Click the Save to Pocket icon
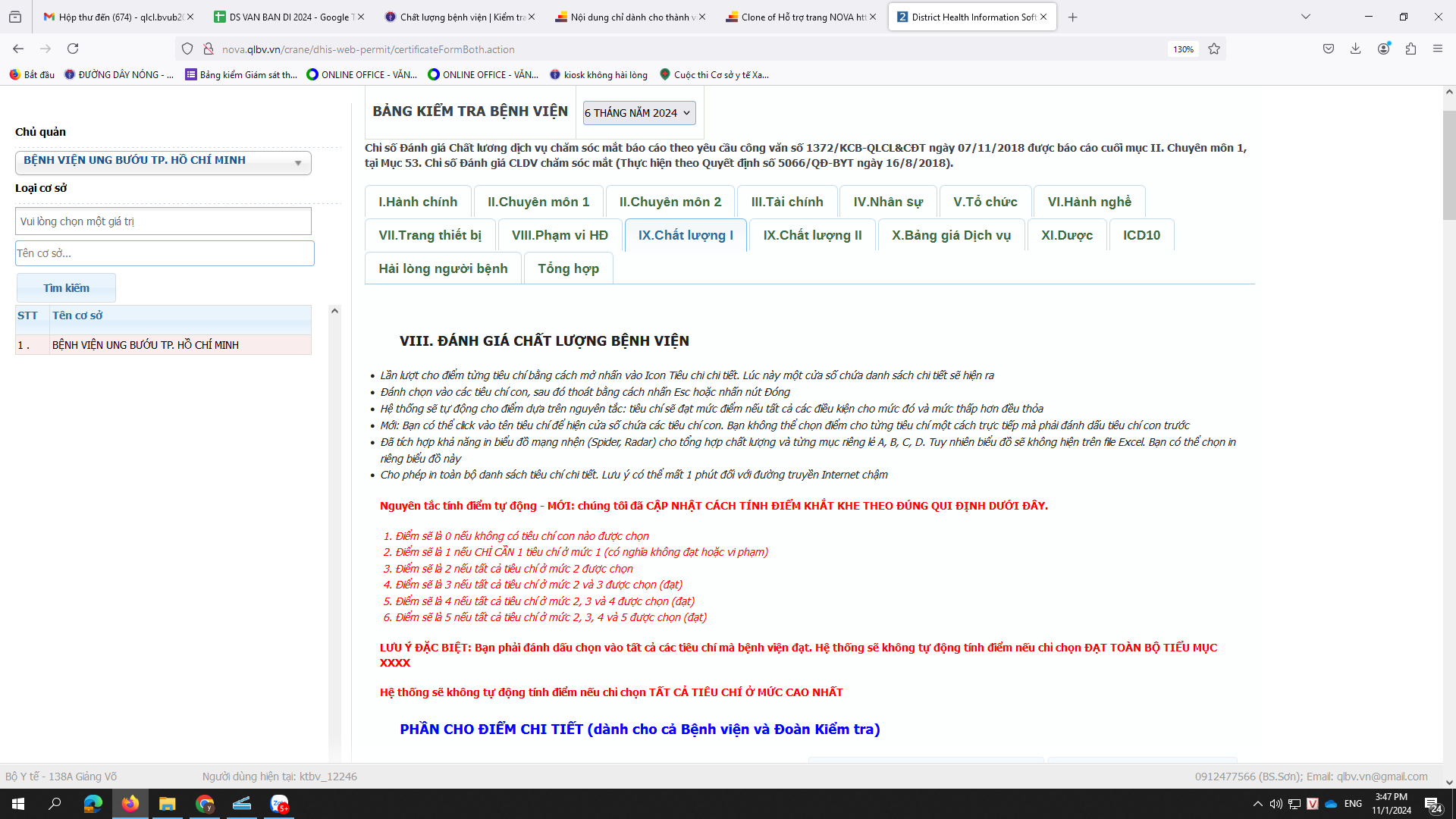Screen dimensions: 1456x819 (1329, 49)
